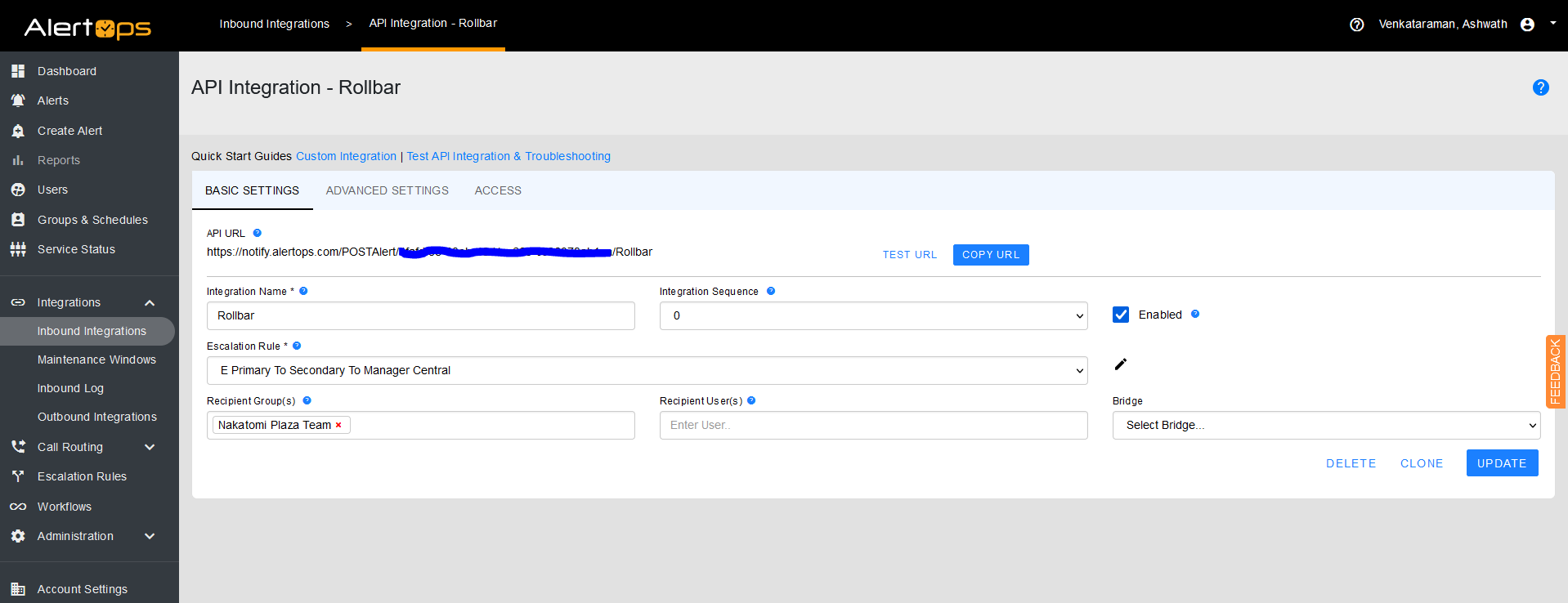Click the Workflows infinity icon

click(18, 507)
